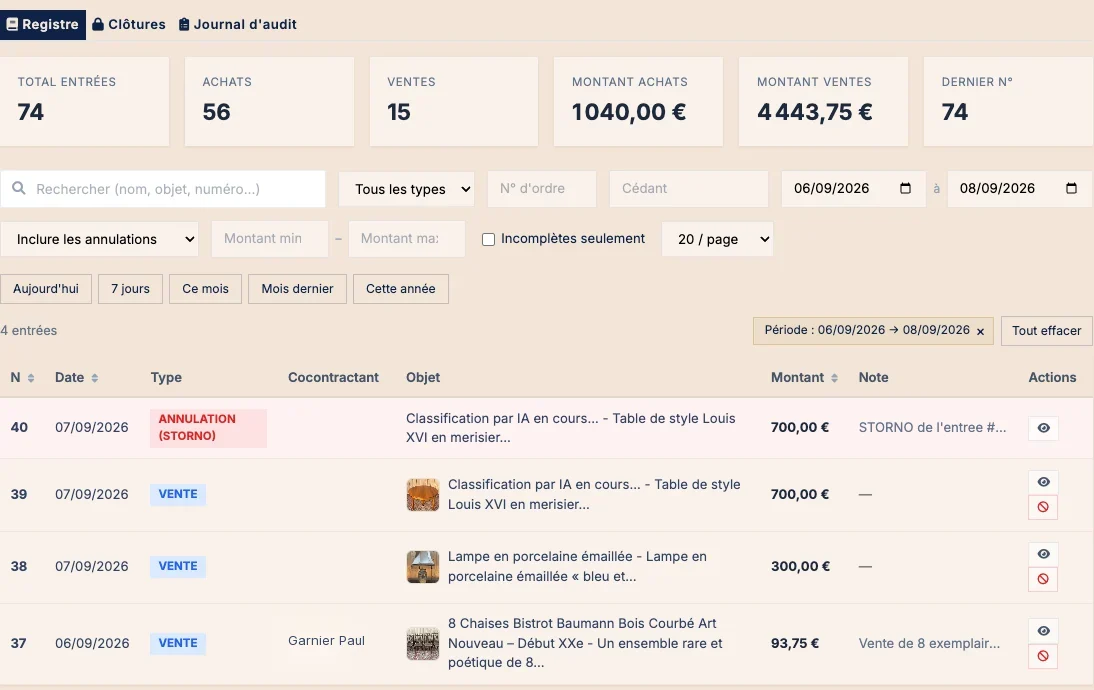Open the Clôtures tab
The image size is (1094, 690).
(129, 24)
